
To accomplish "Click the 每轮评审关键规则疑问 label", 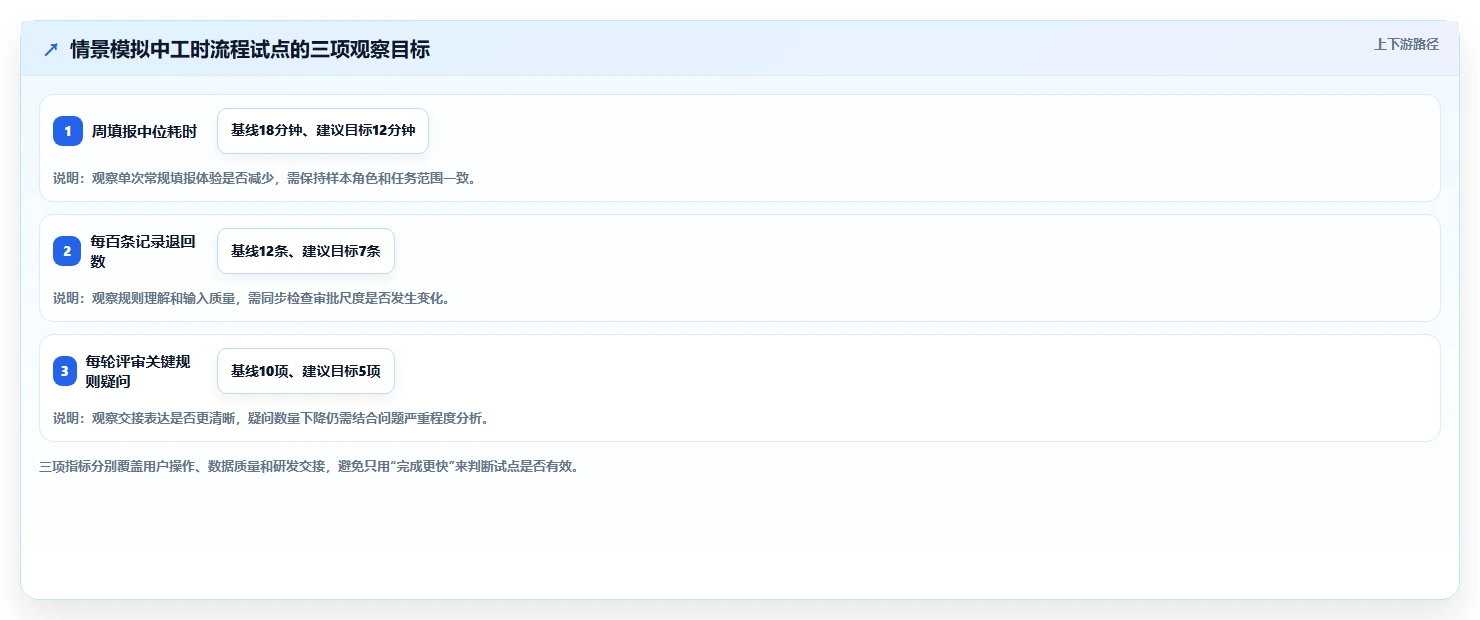I will [138, 371].
